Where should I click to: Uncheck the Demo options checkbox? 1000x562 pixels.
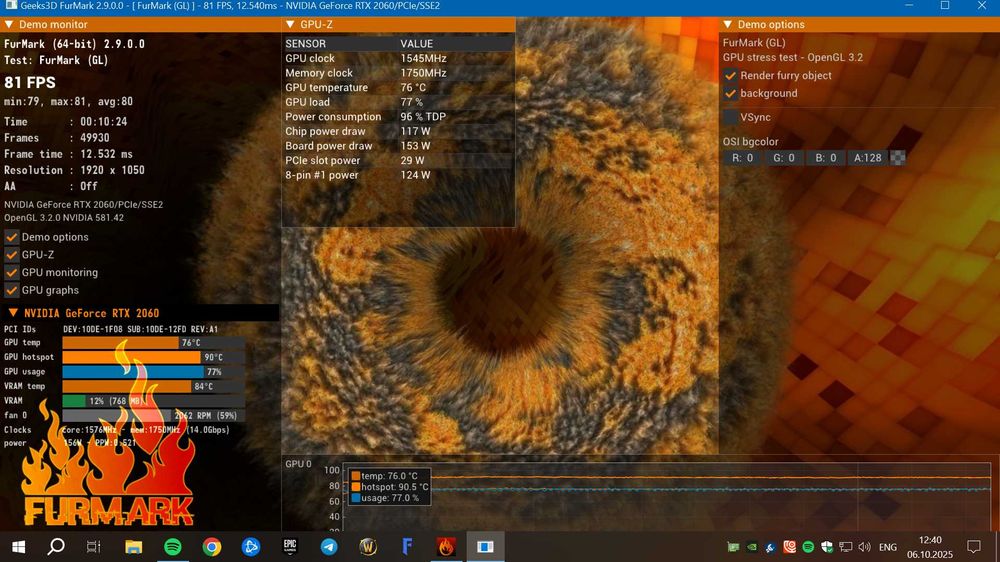tap(11, 237)
